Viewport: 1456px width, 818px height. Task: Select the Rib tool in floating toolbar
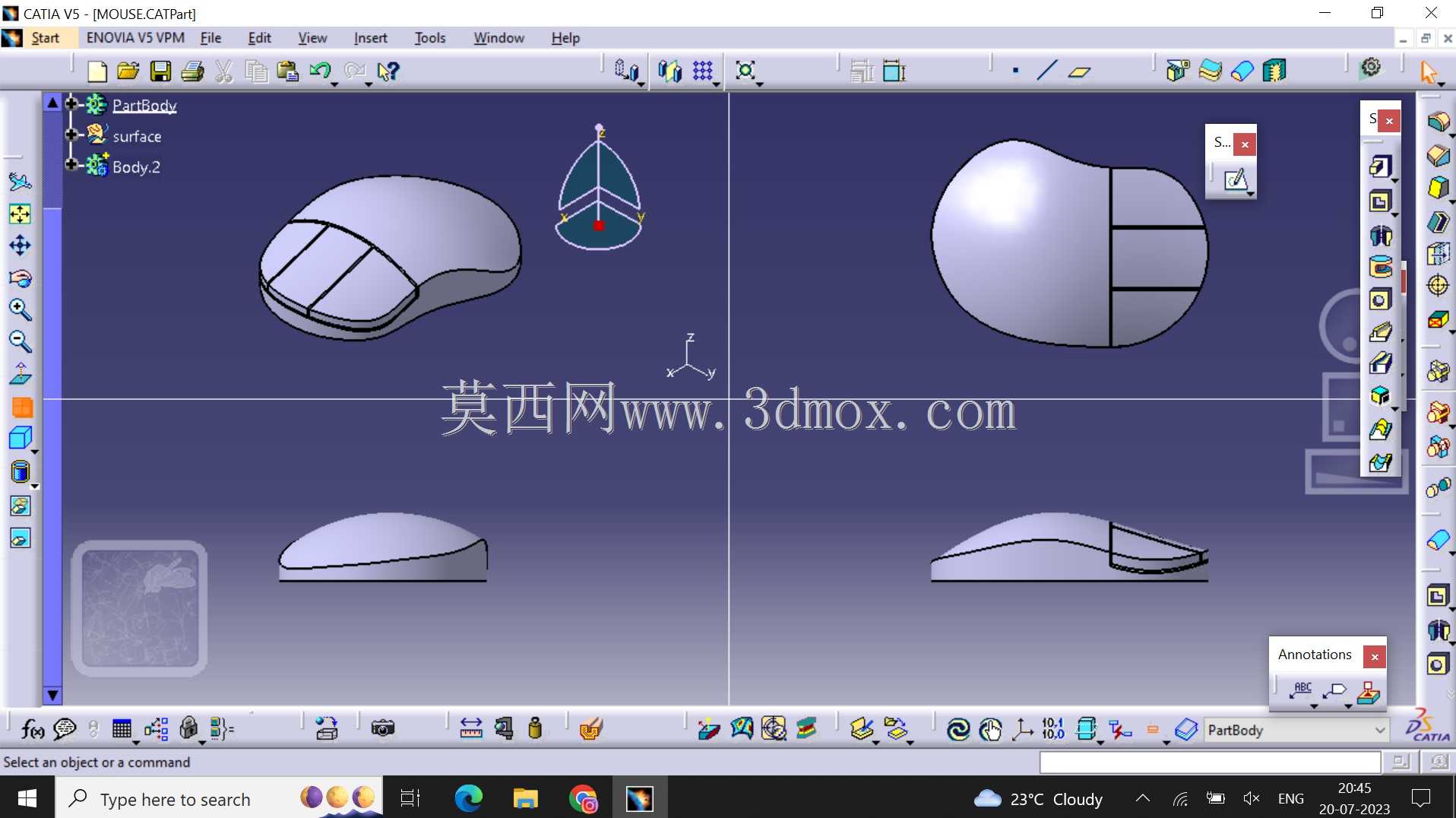(x=1380, y=332)
